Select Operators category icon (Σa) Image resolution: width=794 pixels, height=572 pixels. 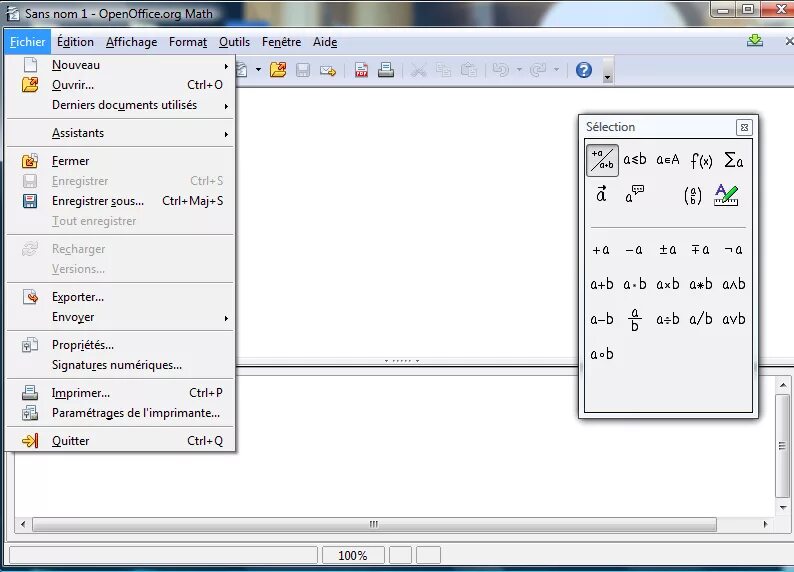pos(733,160)
